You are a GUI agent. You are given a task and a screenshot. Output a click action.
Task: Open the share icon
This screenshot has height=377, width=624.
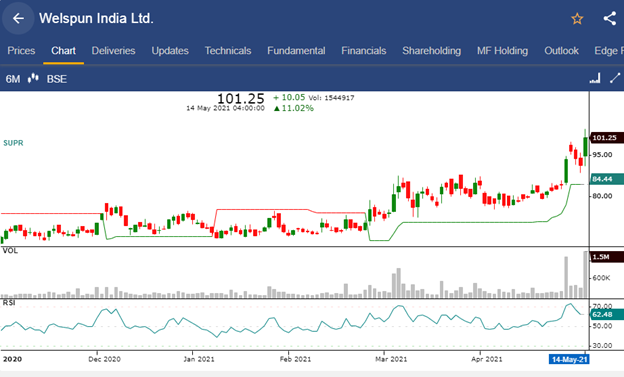(x=610, y=18)
